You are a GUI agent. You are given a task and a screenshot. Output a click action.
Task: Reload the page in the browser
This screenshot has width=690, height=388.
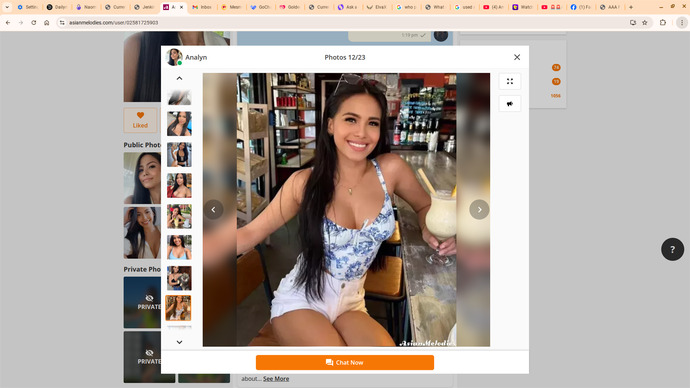point(33,22)
